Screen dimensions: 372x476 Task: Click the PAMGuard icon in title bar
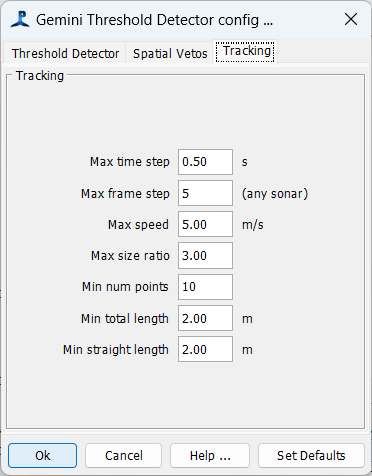(20, 20)
